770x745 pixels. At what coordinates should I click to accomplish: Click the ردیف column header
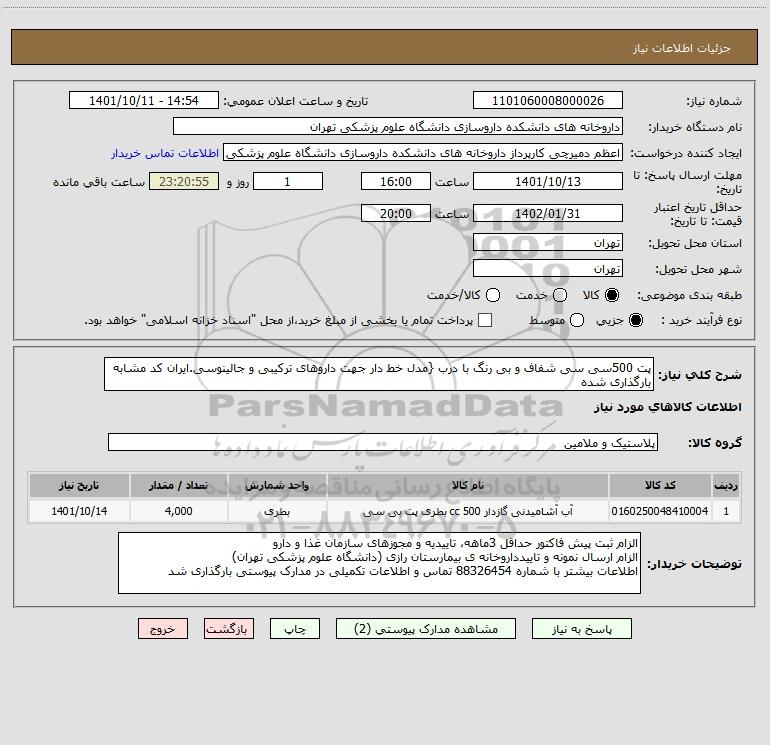click(726, 485)
